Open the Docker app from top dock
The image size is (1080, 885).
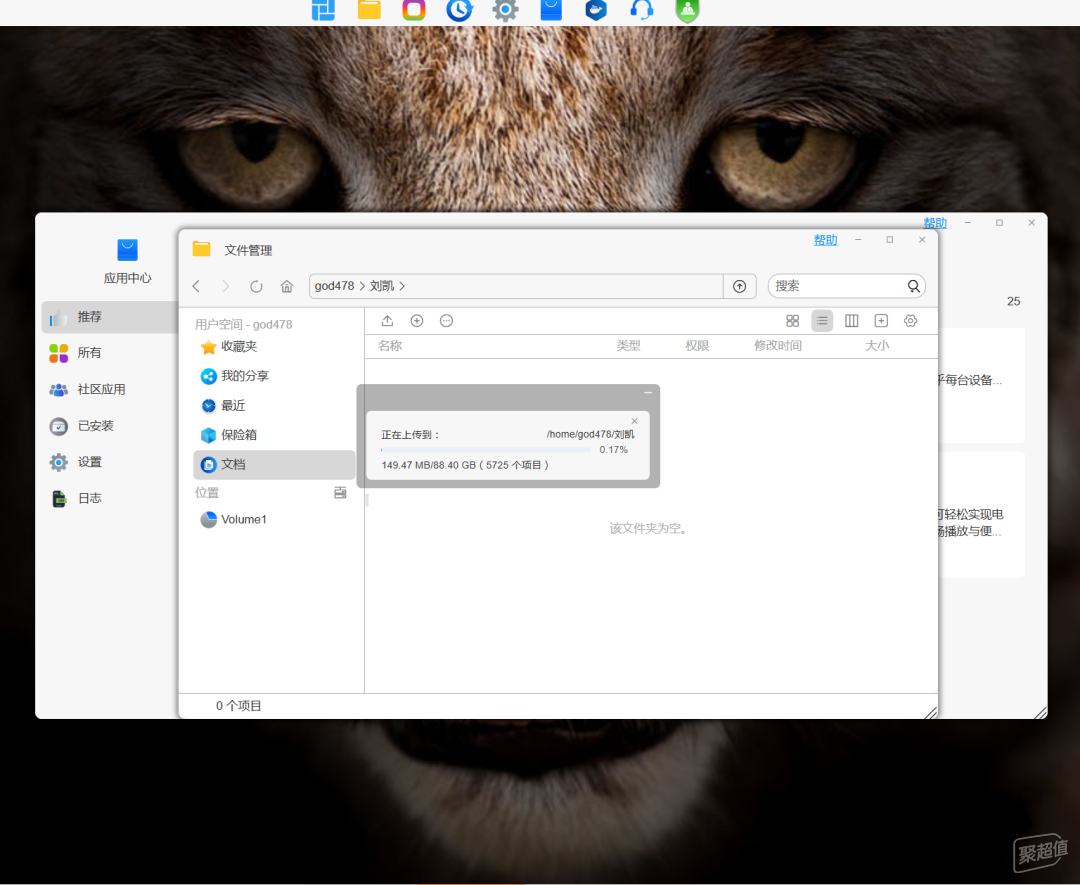point(596,11)
